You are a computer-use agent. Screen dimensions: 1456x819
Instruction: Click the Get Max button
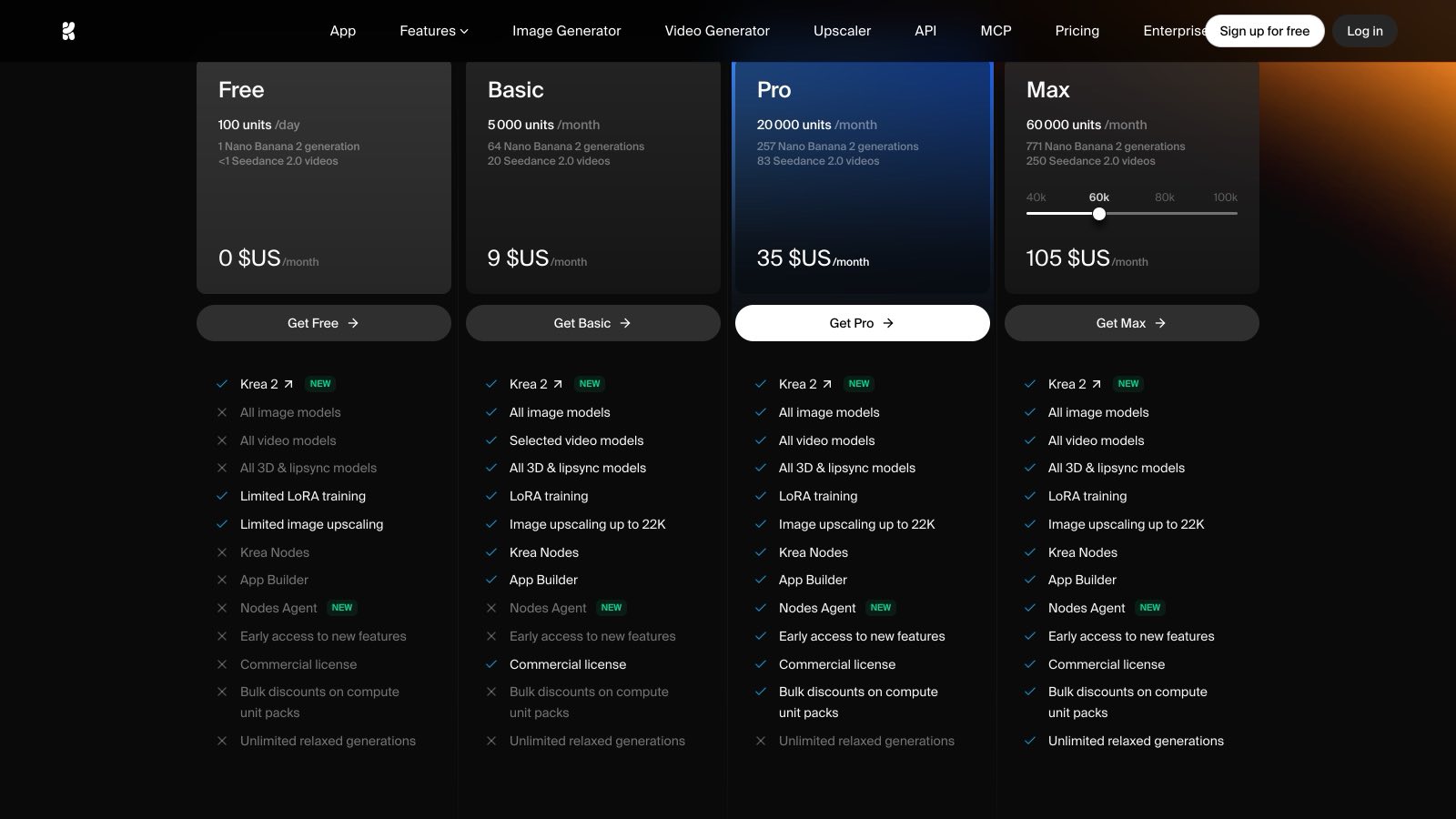(1132, 323)
